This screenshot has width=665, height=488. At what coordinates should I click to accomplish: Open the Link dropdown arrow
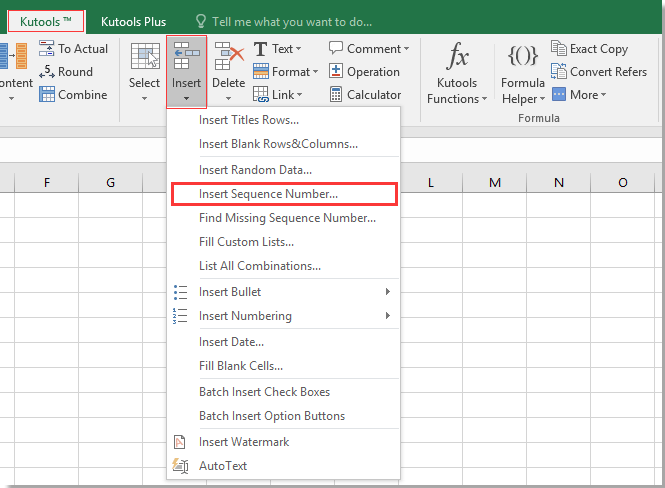pyautogui.click(x=299, y=95)
